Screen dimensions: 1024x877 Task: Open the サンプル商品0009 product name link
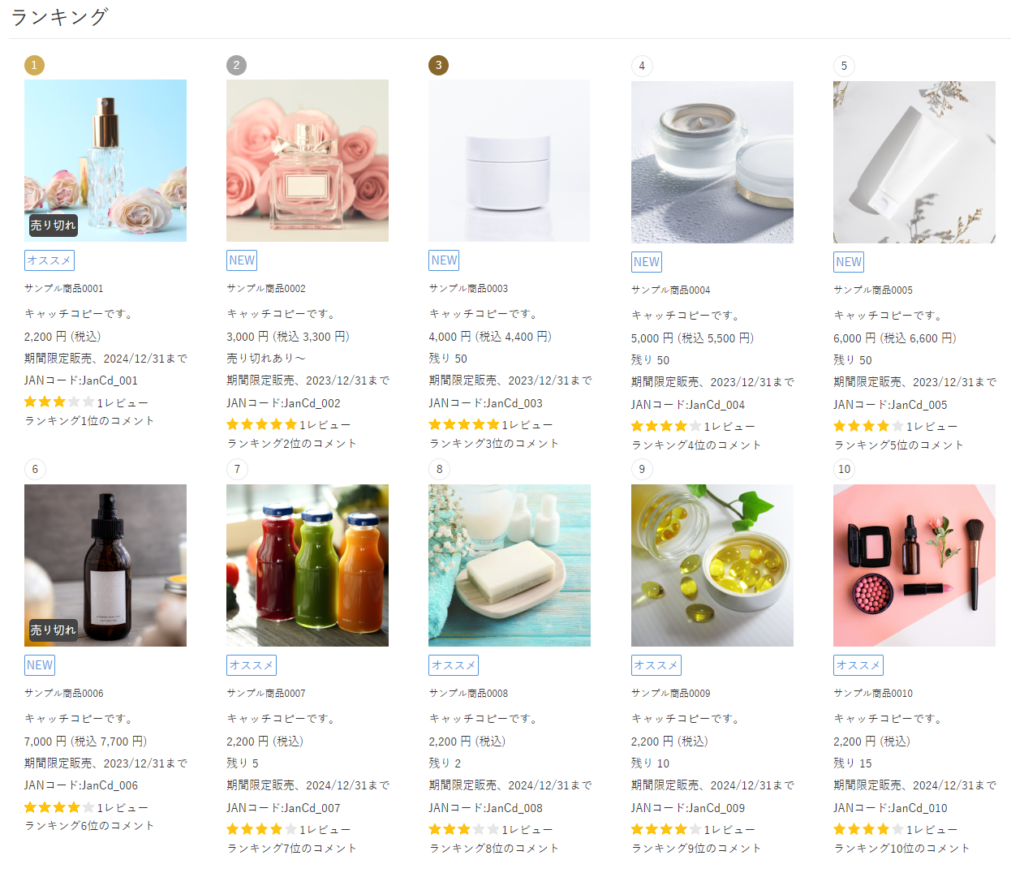(x=671, y=693)
